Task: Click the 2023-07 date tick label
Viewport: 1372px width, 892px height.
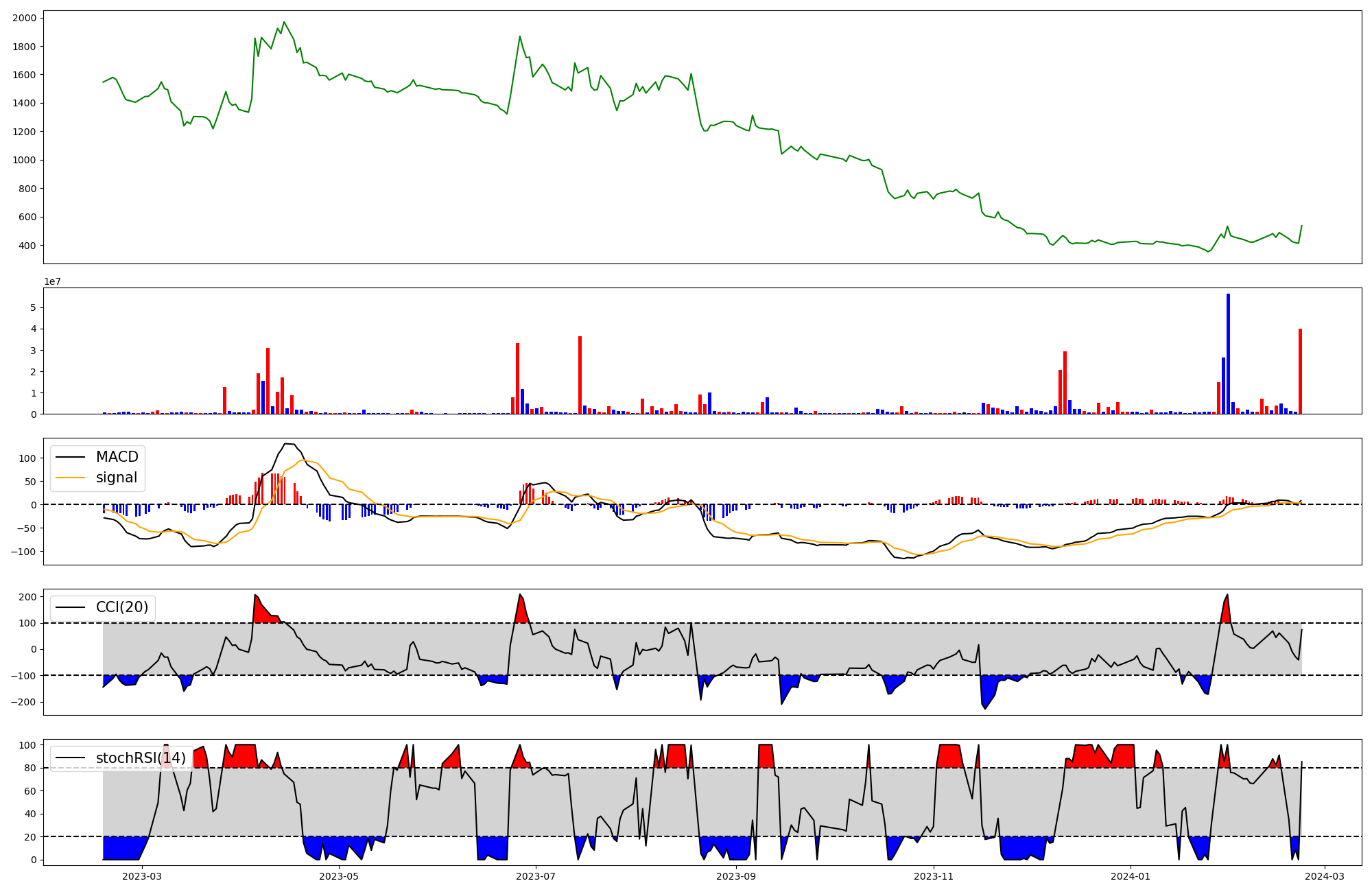Action: click(x=535, y=876)
